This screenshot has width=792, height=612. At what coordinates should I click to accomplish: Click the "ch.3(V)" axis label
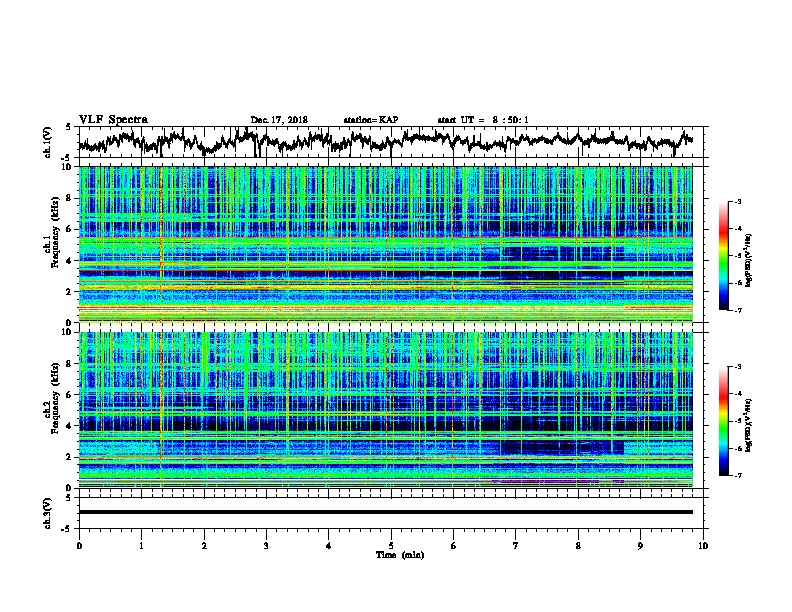pos(47,513)
